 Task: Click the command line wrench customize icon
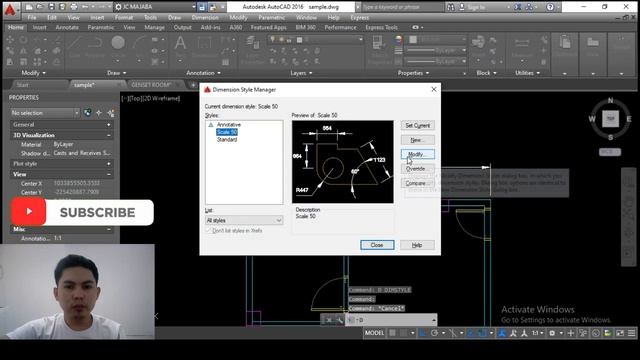(x=339, y=320)
